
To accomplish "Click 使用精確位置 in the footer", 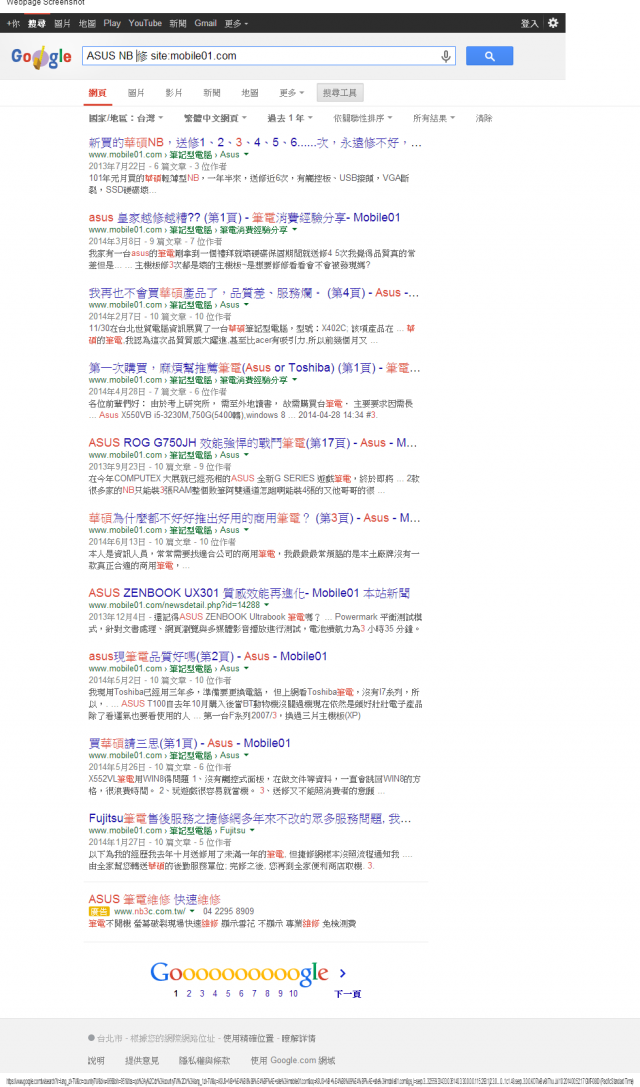I will tap(248, 1038).
